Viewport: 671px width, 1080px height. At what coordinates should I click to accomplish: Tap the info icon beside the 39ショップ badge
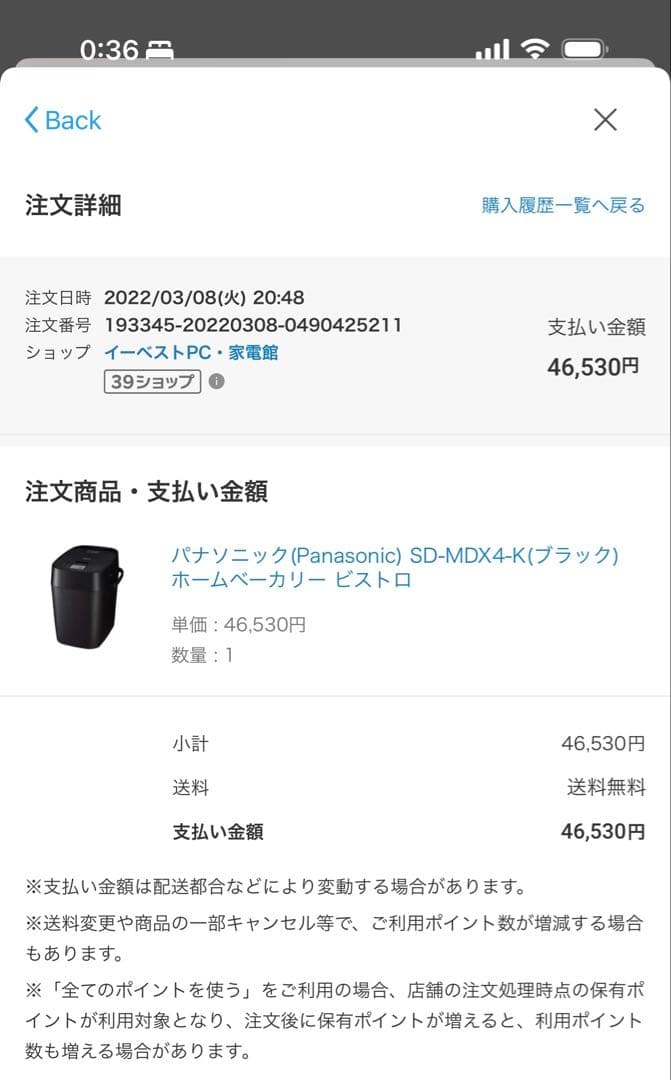(x=215, y=381)
